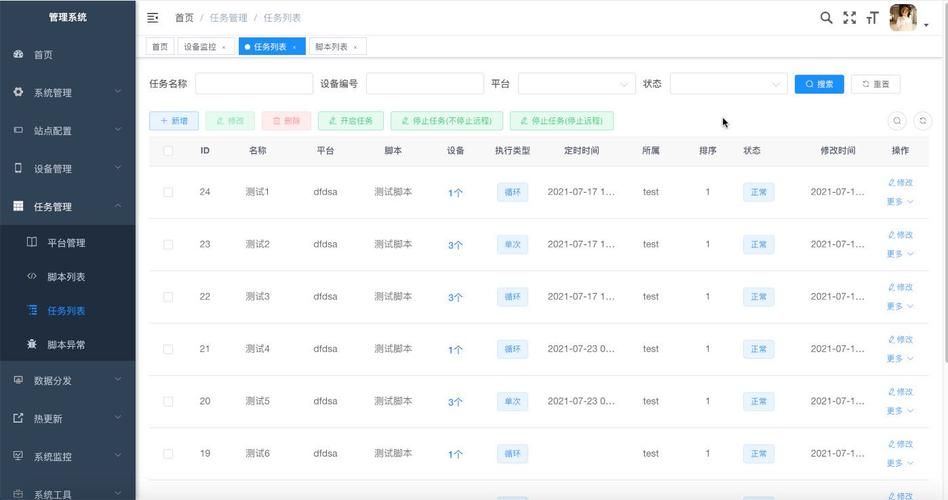
Task: Click into the 设备编号 input field
Action: tap(425, 84)
